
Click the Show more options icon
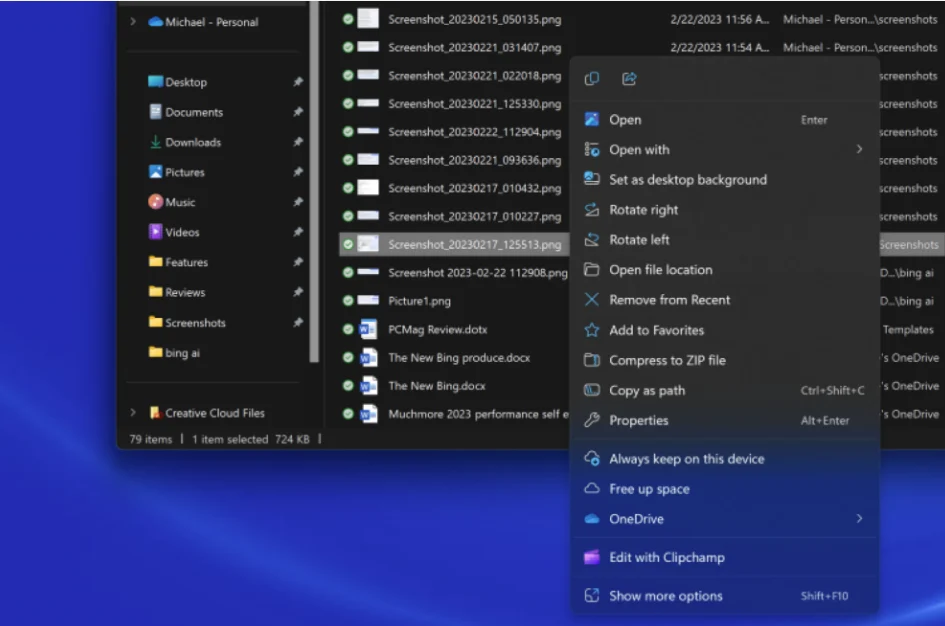pos(592,596)
